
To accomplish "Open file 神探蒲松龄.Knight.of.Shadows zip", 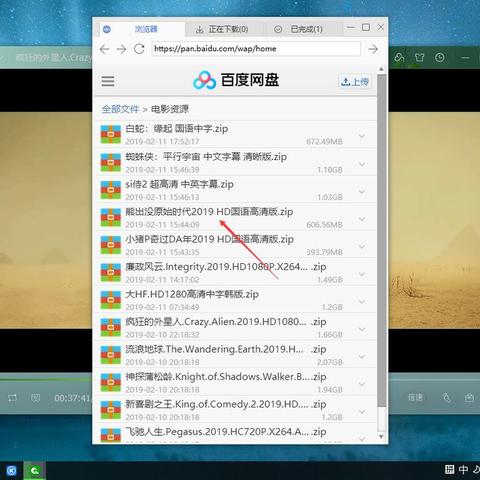I will tap(226, 377).
